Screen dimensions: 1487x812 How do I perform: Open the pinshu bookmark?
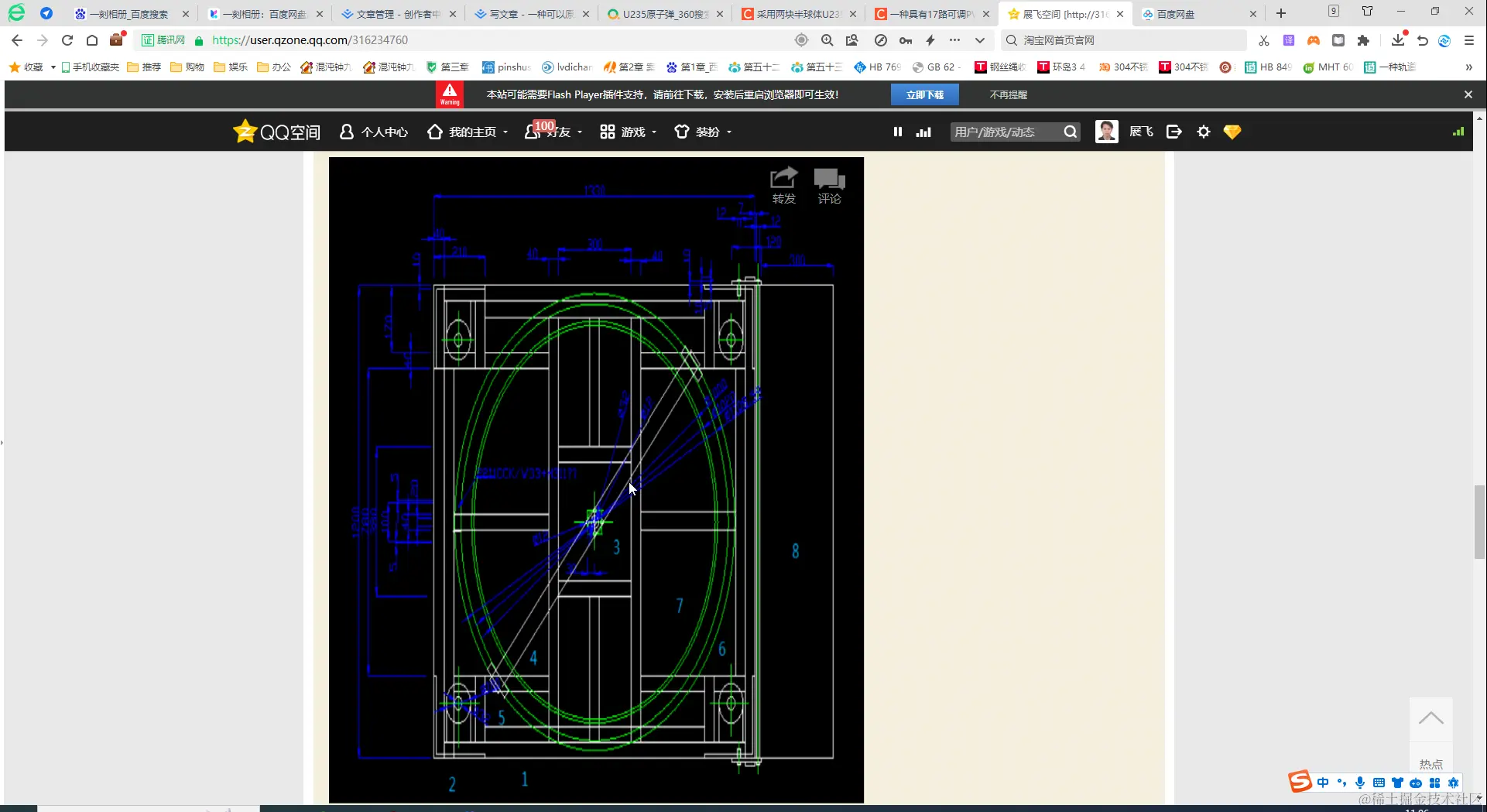click(506, 67)
